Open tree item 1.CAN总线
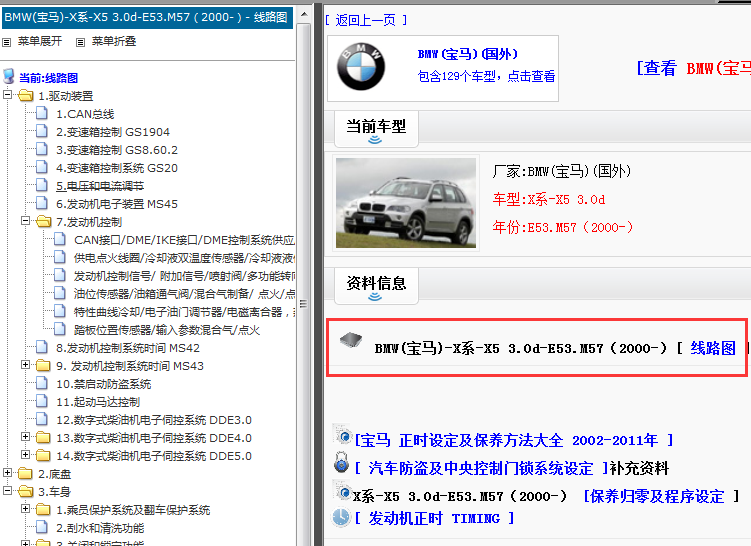751x546 pixels. click(x=85, y=114)
